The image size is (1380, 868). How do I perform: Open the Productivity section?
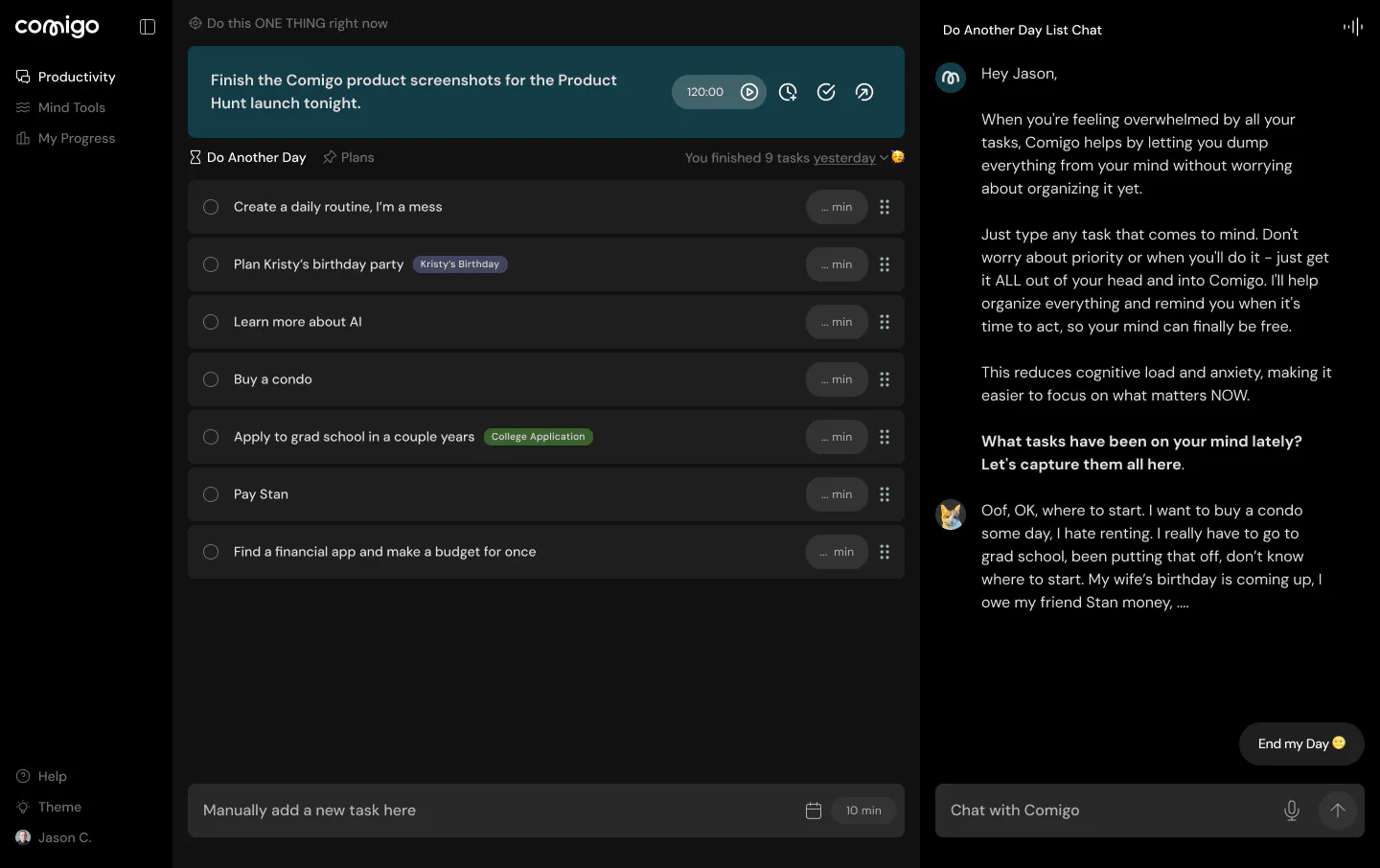tap(65, 77)
